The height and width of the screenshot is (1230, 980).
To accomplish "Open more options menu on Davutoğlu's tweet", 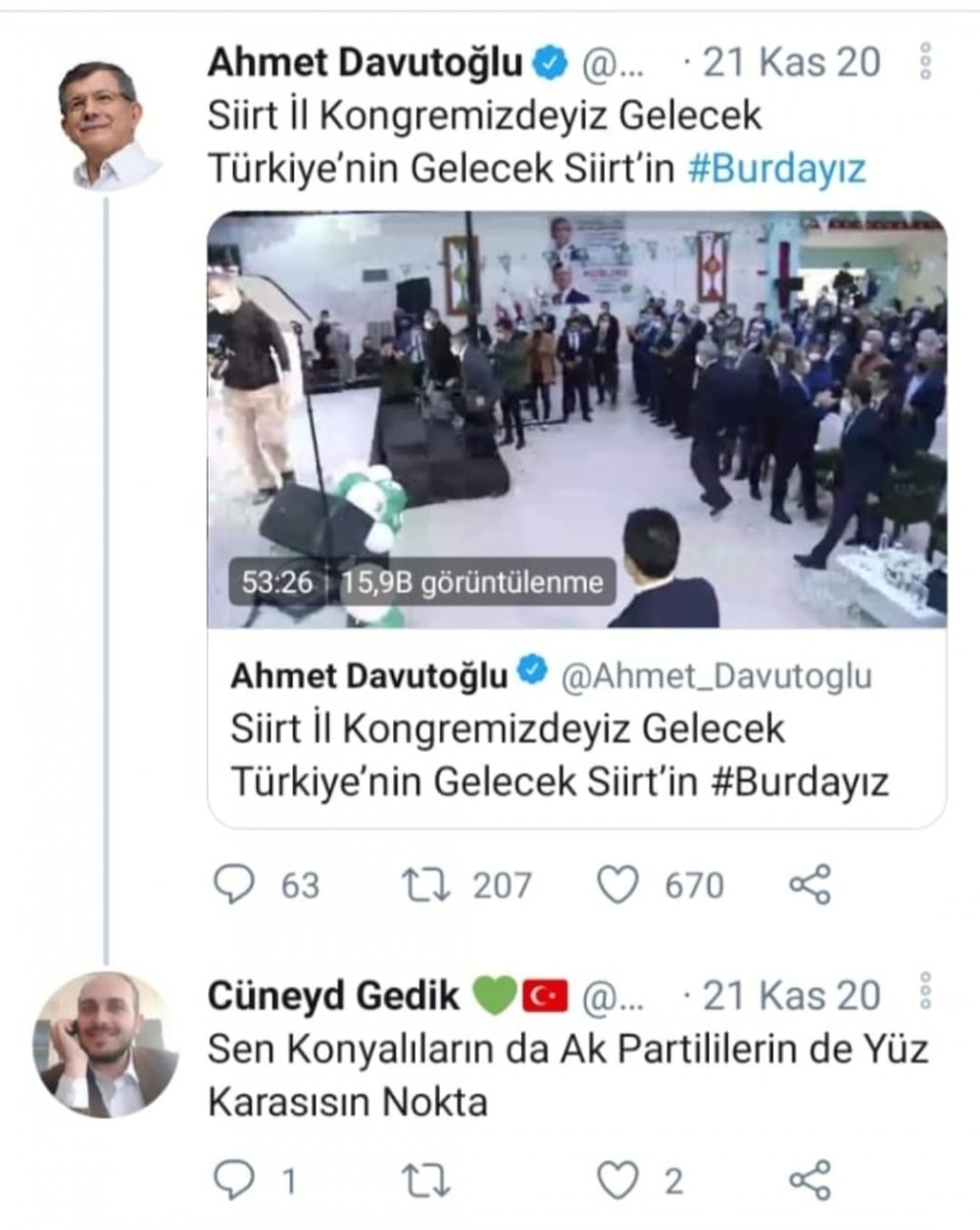I will (x=924, y=62).
